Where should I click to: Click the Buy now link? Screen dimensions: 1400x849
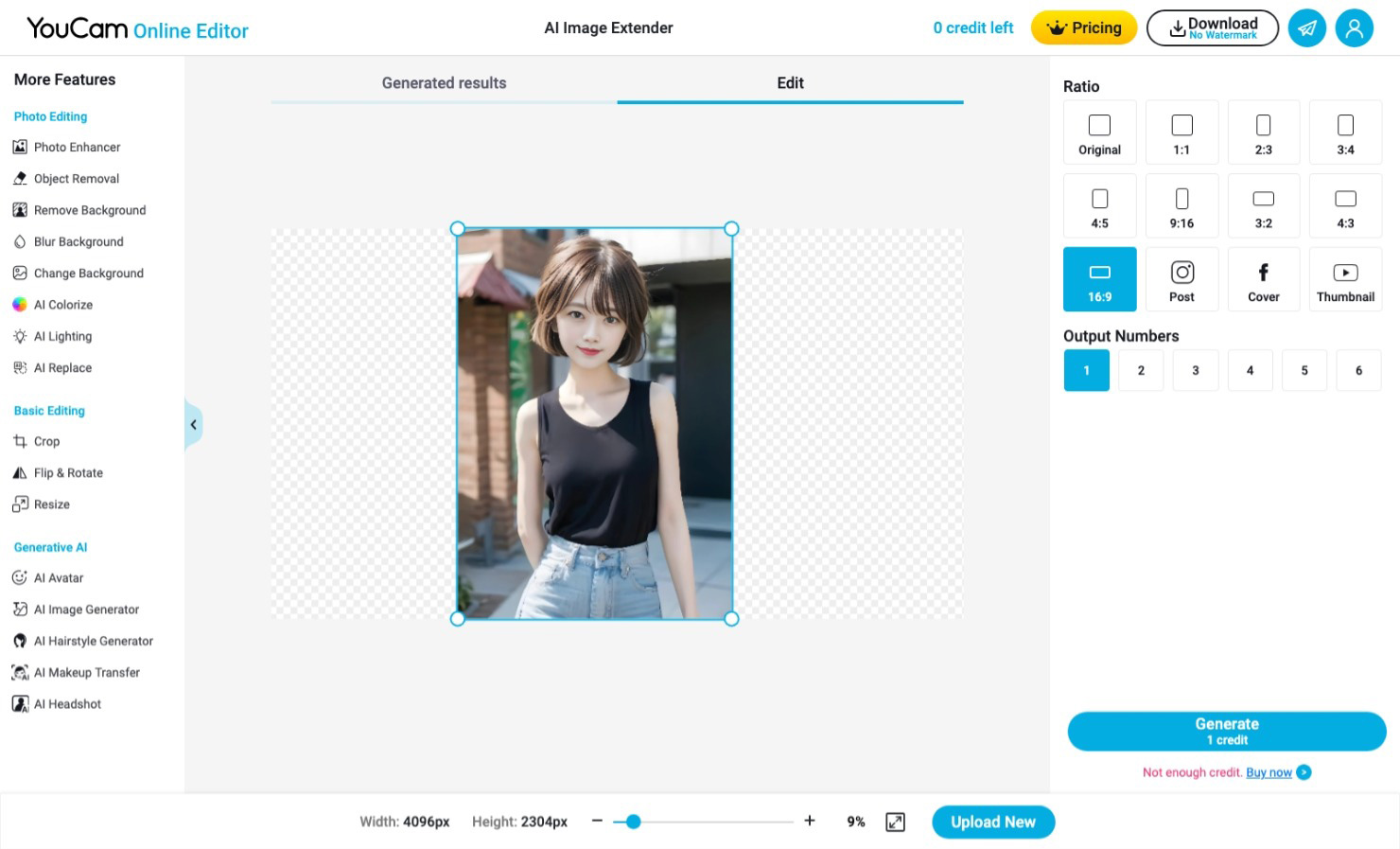[x=1269, y=773]
